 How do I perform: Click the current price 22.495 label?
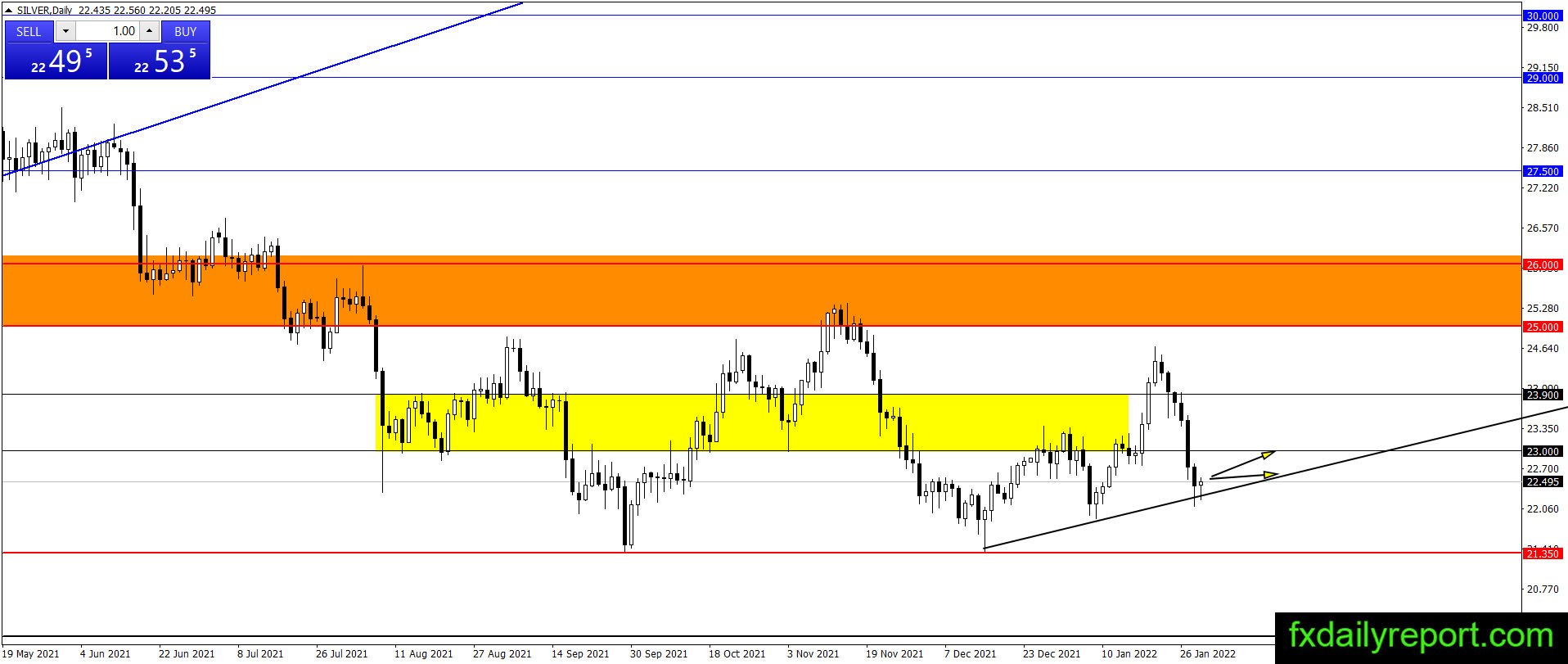tap(1543, 481)
